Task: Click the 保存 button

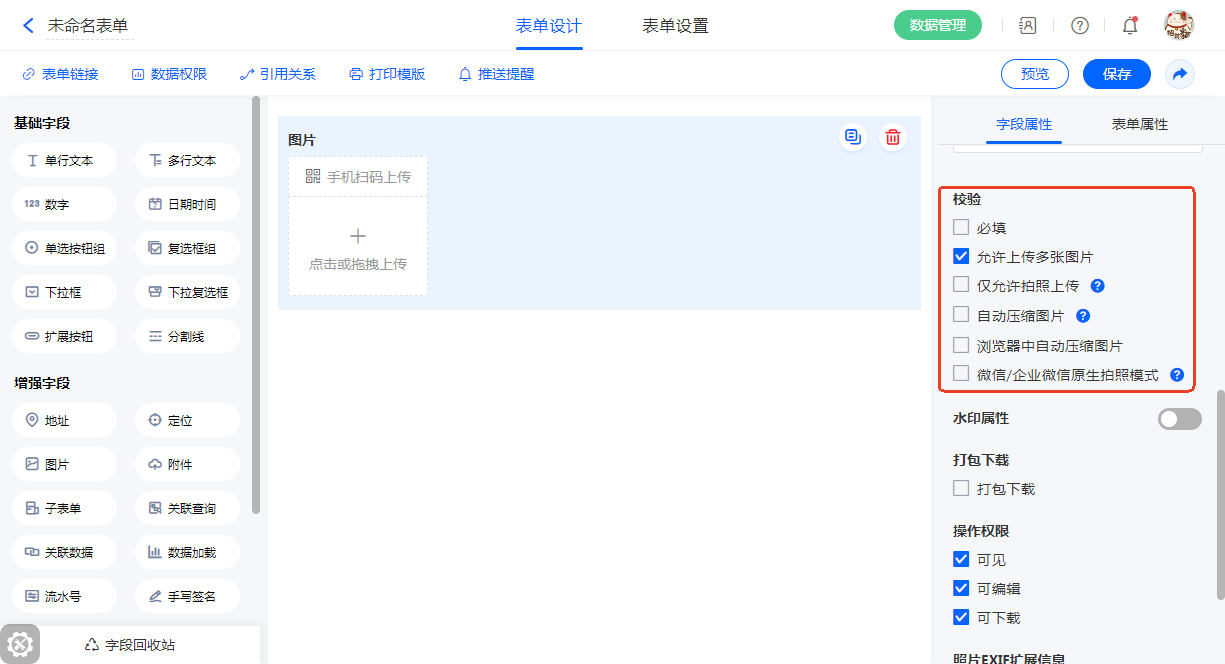Action: (1116, 74)
